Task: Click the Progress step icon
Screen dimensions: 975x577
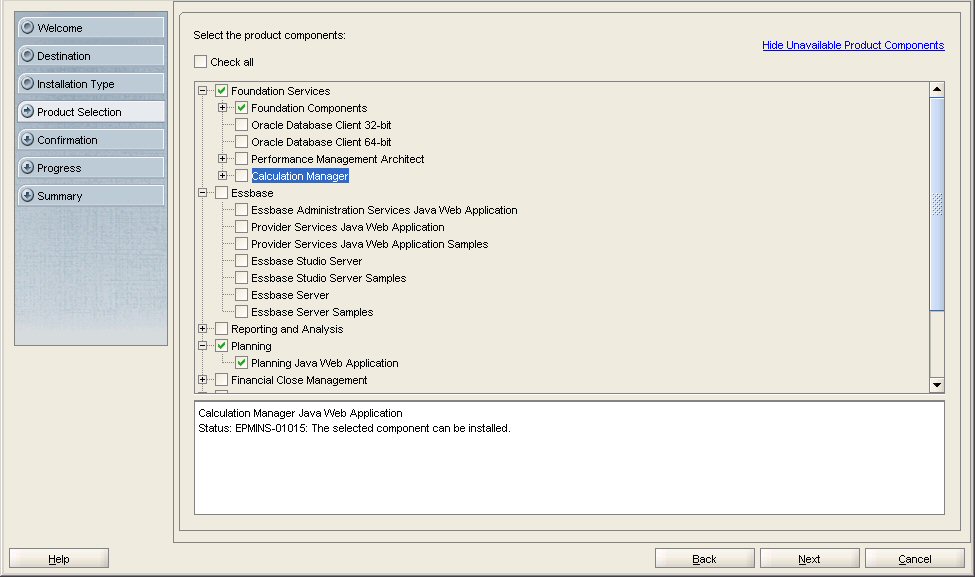Action: click(x=27, y=167)
